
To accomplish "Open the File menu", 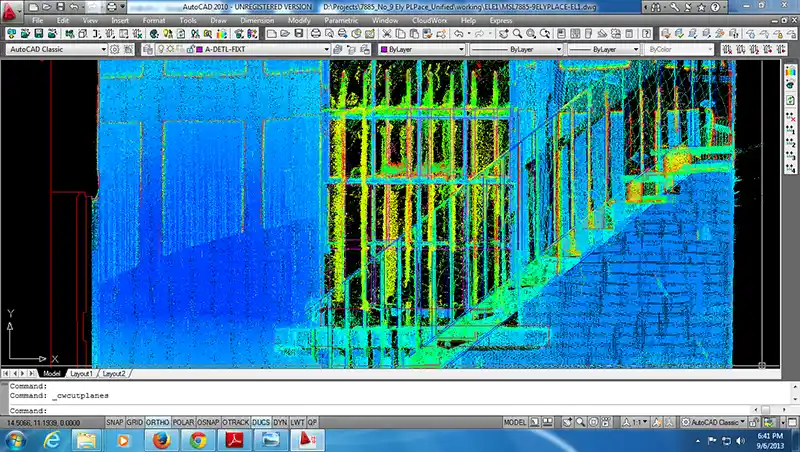I will click(38, 20).
